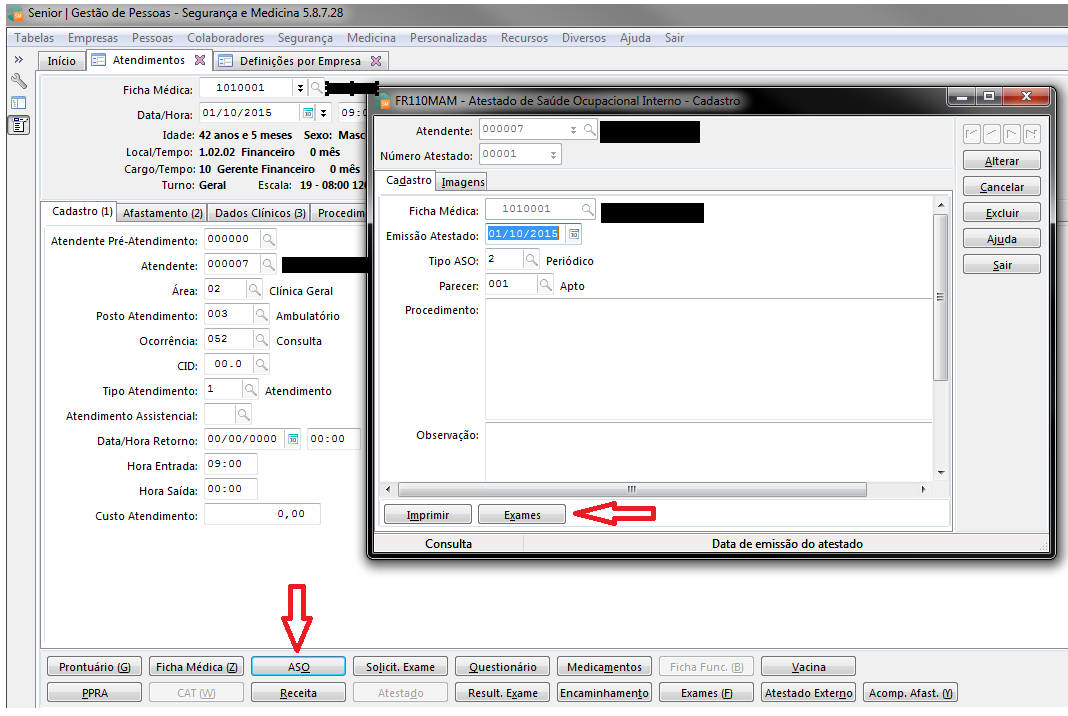The image size is (1068, 716).
Task: Click the Alterar button
Action: tap(1001, 161)
